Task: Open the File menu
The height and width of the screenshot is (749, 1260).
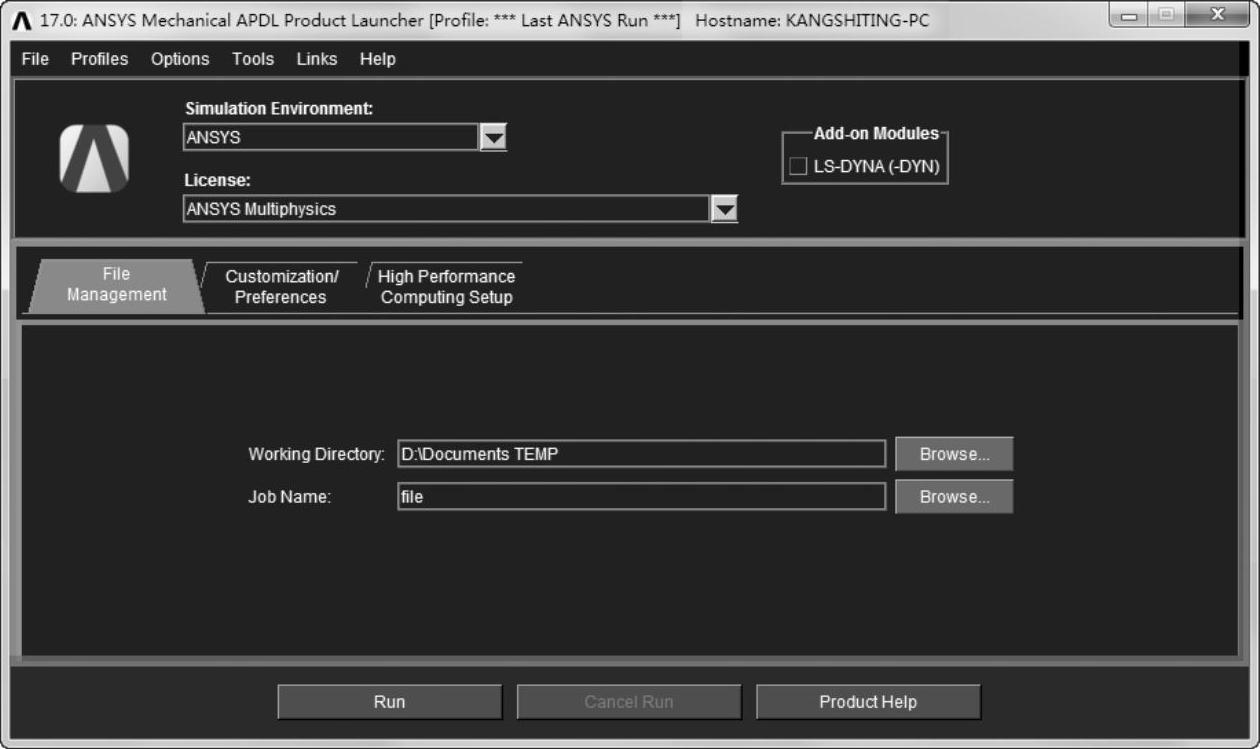Action: point(35,59)
